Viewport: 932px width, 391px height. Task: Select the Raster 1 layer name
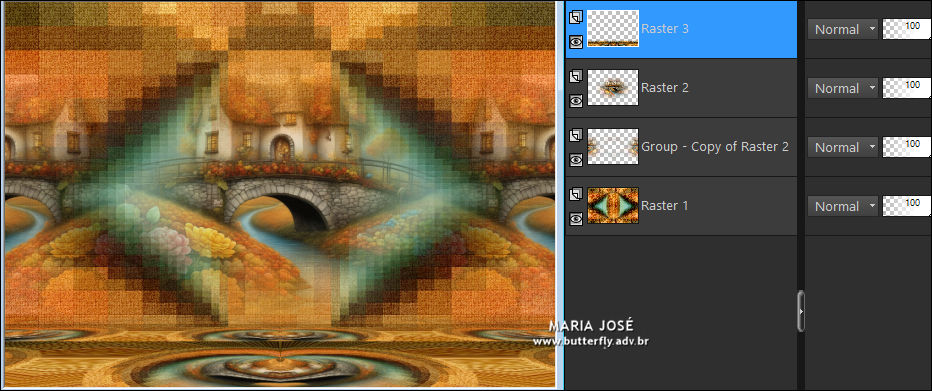tap(665, 206)
